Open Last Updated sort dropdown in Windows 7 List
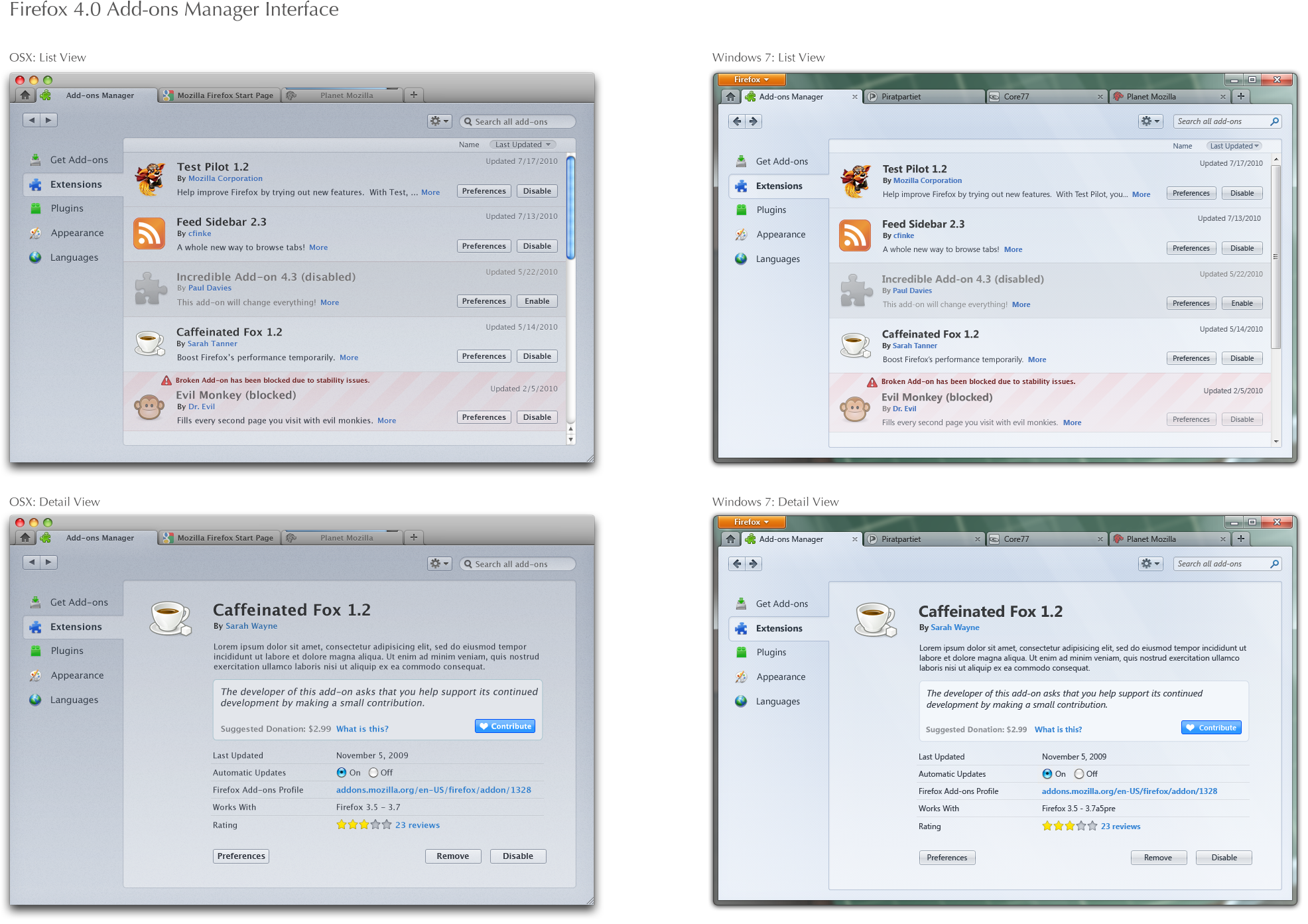Viewport: 1308px width, 924px height. click(x=1234, y=146)
